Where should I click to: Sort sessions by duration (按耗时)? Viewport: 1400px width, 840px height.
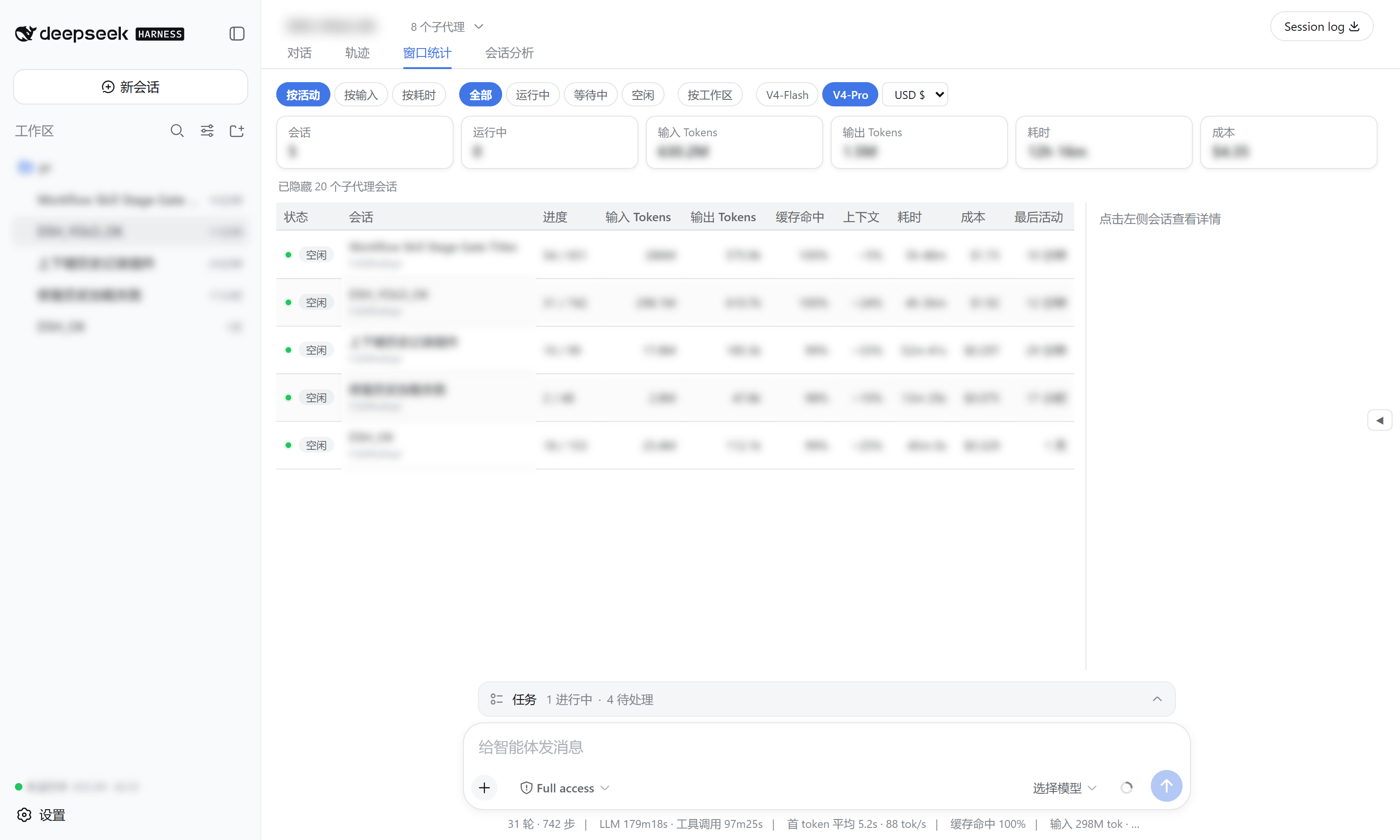pos(419,95)
